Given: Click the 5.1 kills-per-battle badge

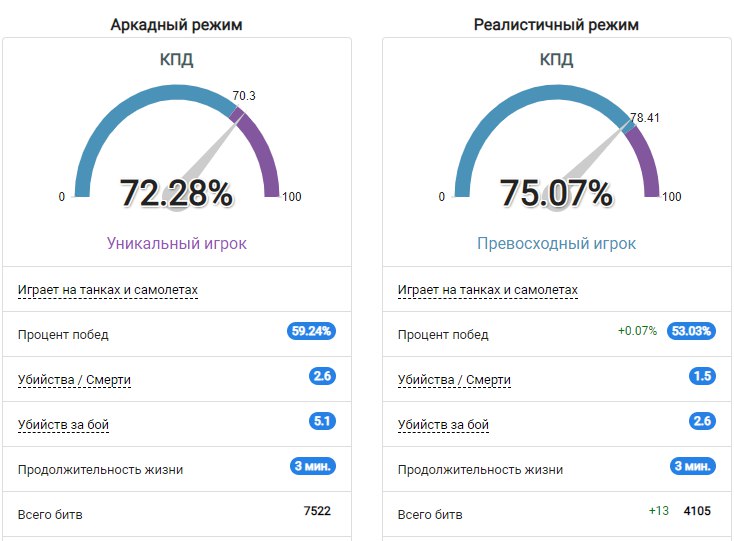Looking at the screenshot, I should pos(322,421).
